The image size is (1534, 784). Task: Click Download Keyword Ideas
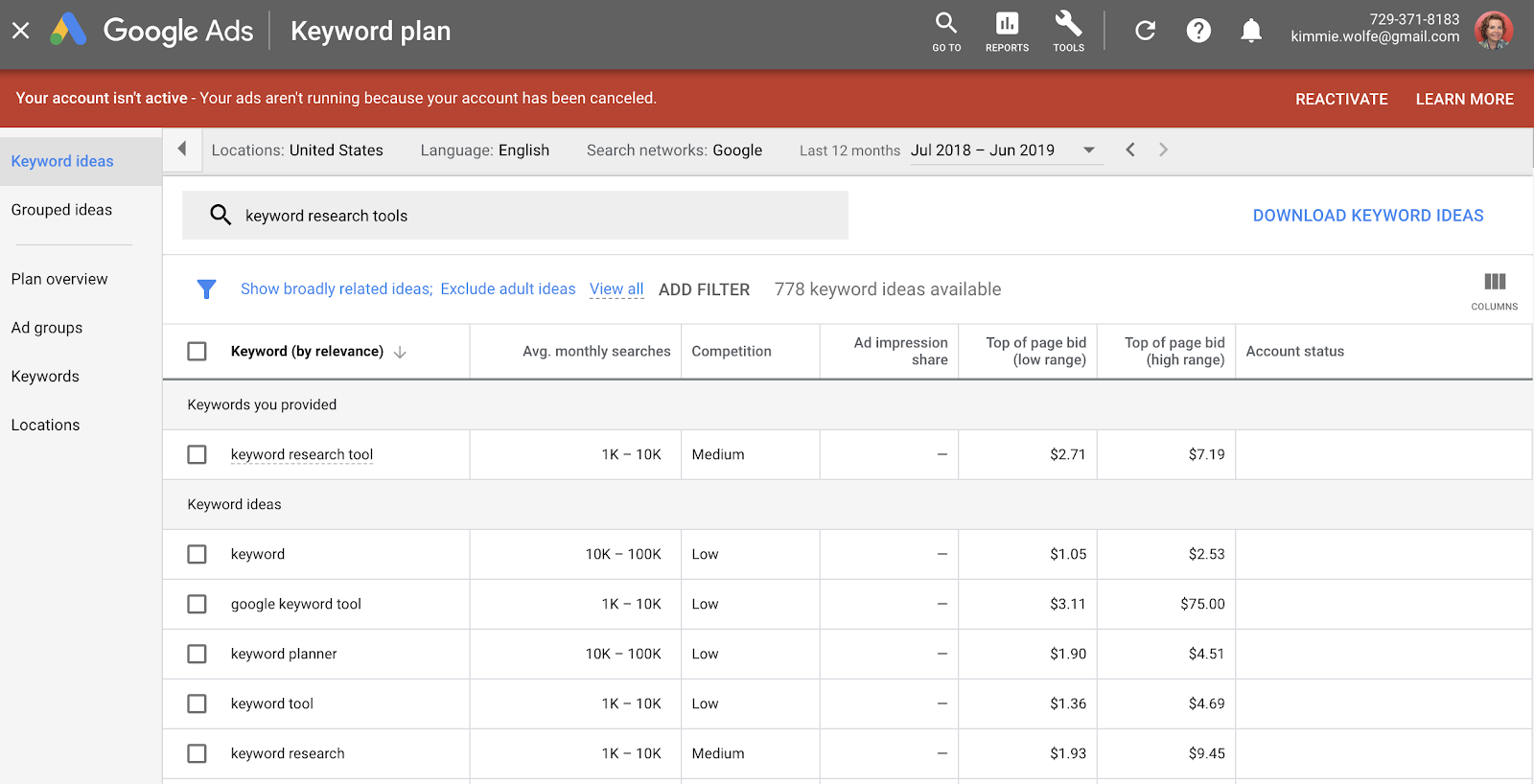click(1367, 216)
